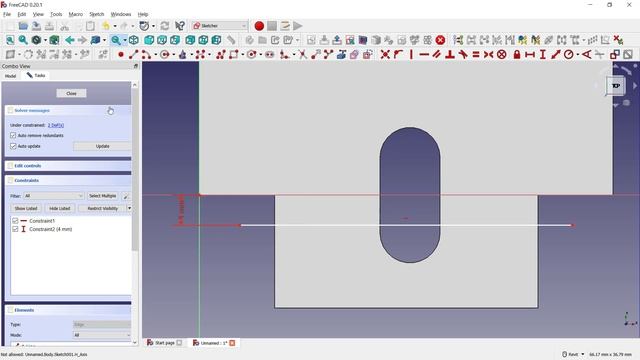Apply horizontal constraint icon
This screenshot has height=360, width=640.
tap(424, 54)
